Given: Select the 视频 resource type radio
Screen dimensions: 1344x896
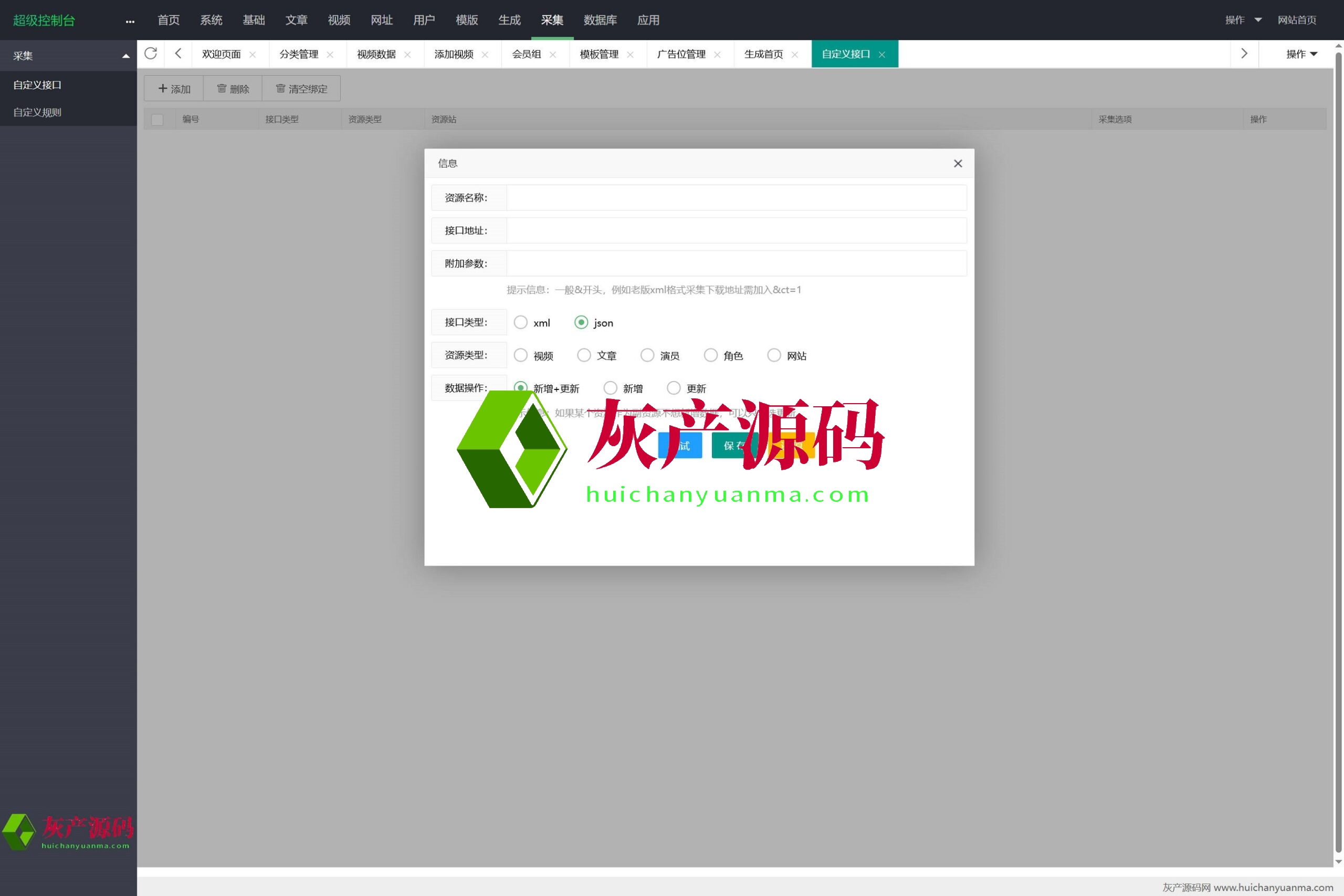Looking at the screenshot, I should click(x=521, y=355).
